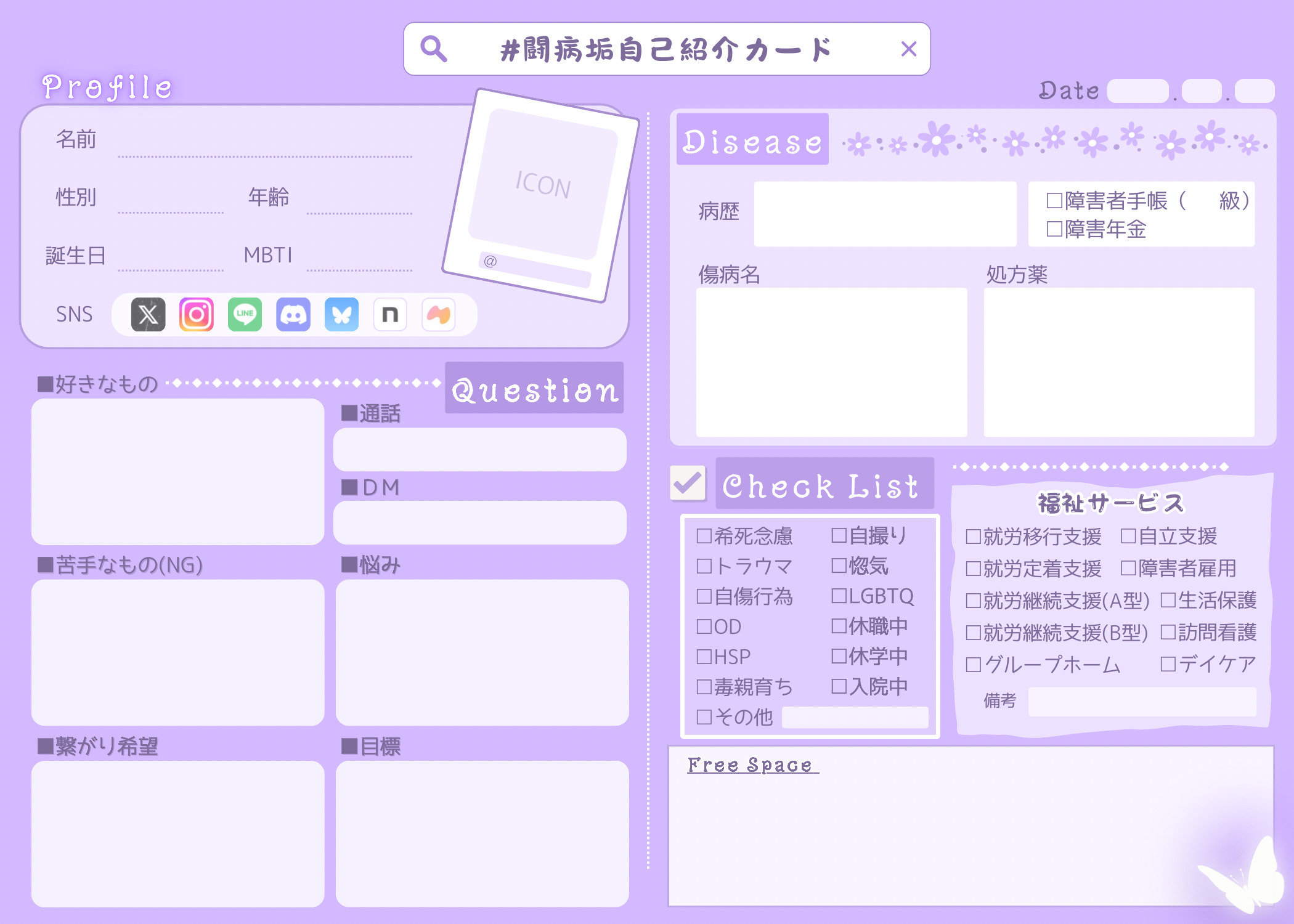The height and width of the screenshot is (924, 1294).
Task: Click the X (Twitter) icon in SNS row
Action: pyautogui.click(x=148, y=315)
